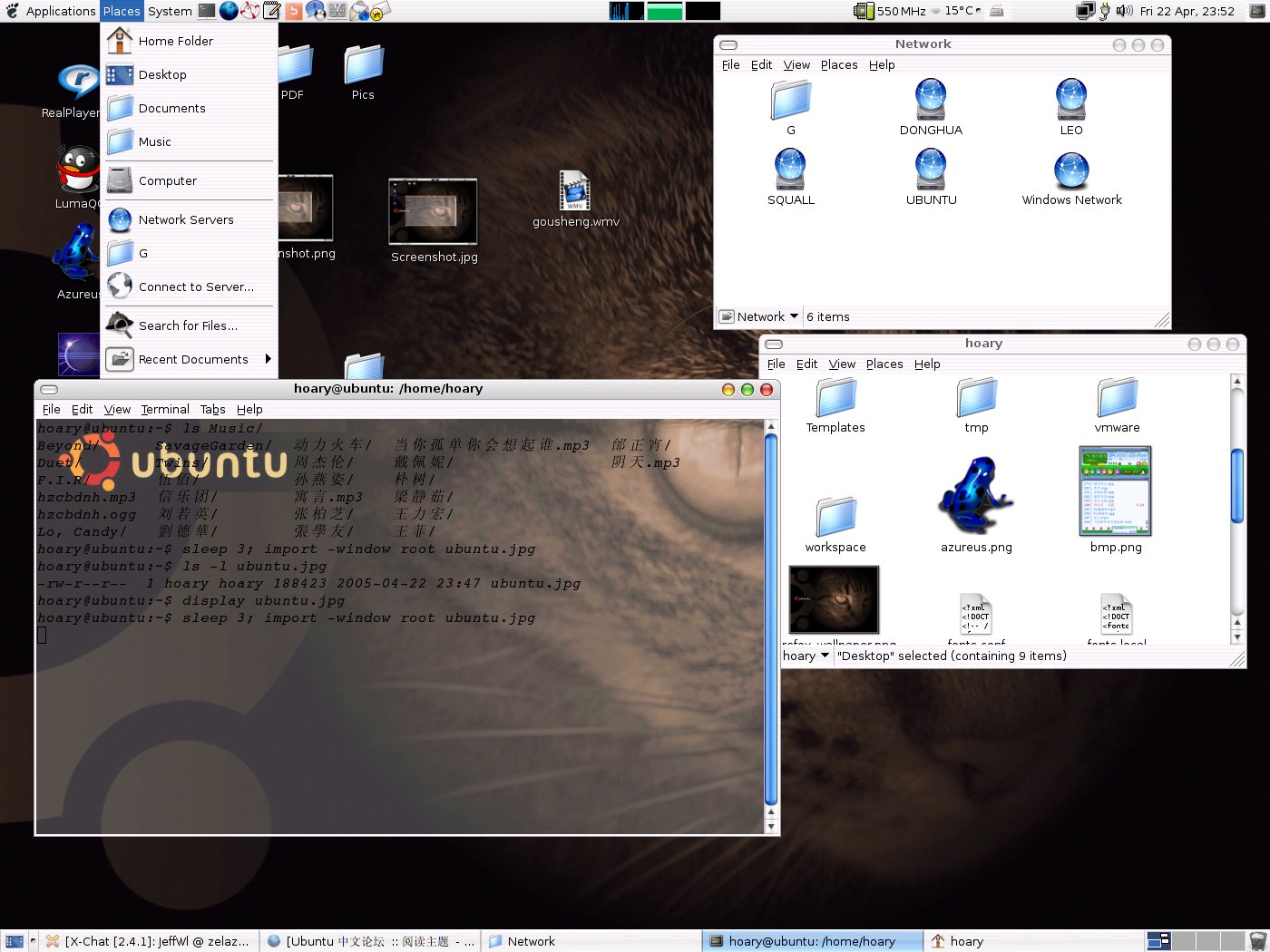Screen dimensions: 1270x952
Task: Choose Computer from Places menu
Action: 189,180
